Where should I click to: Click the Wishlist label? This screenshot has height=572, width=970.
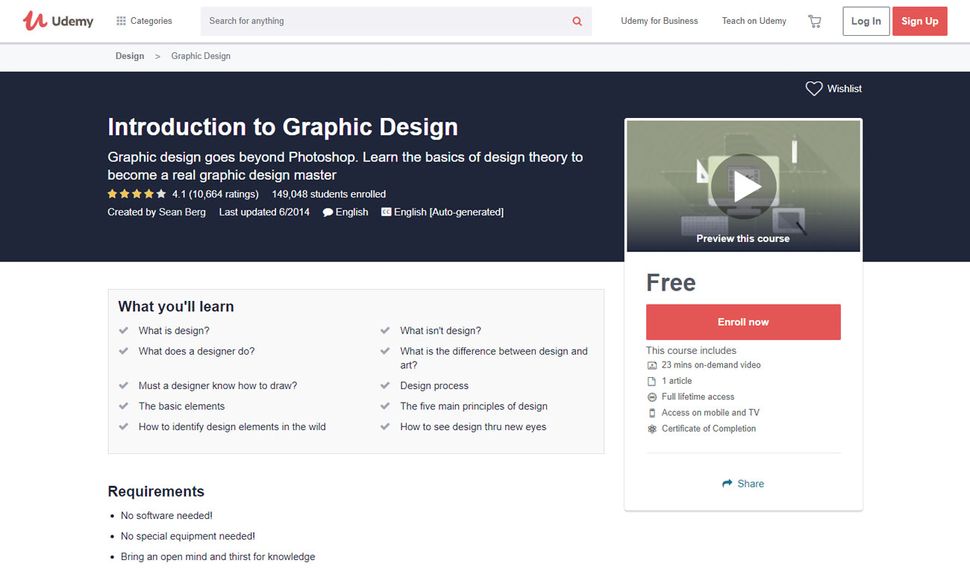844,89
